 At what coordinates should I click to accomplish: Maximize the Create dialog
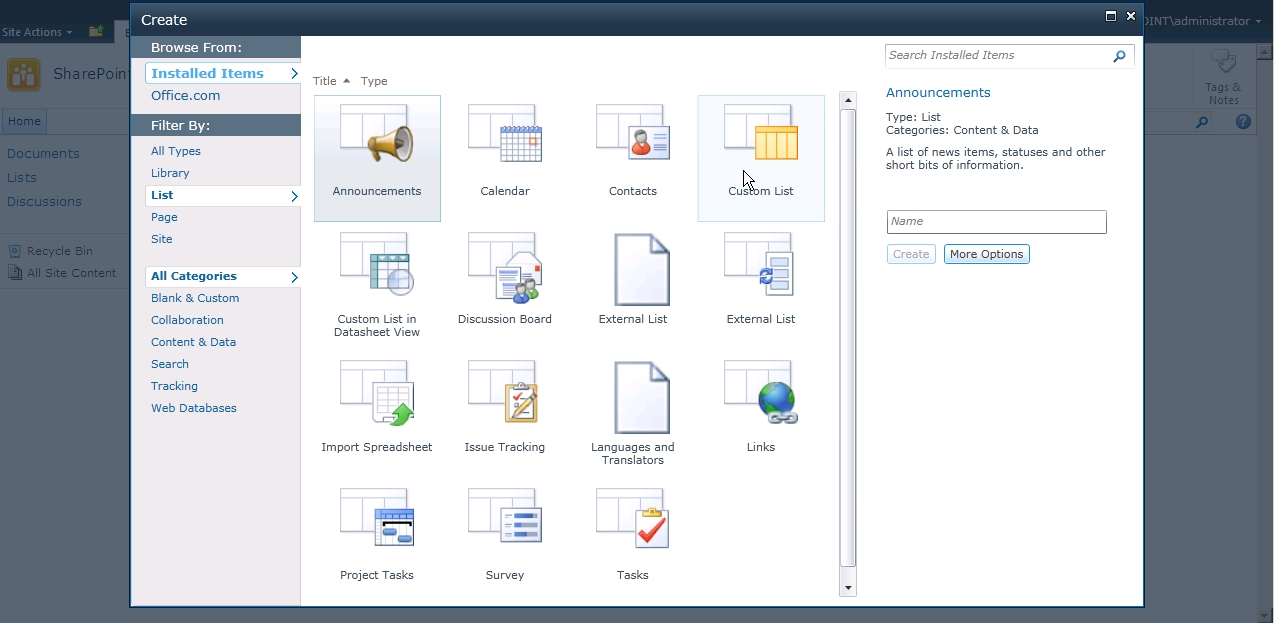pos(1111,16)
